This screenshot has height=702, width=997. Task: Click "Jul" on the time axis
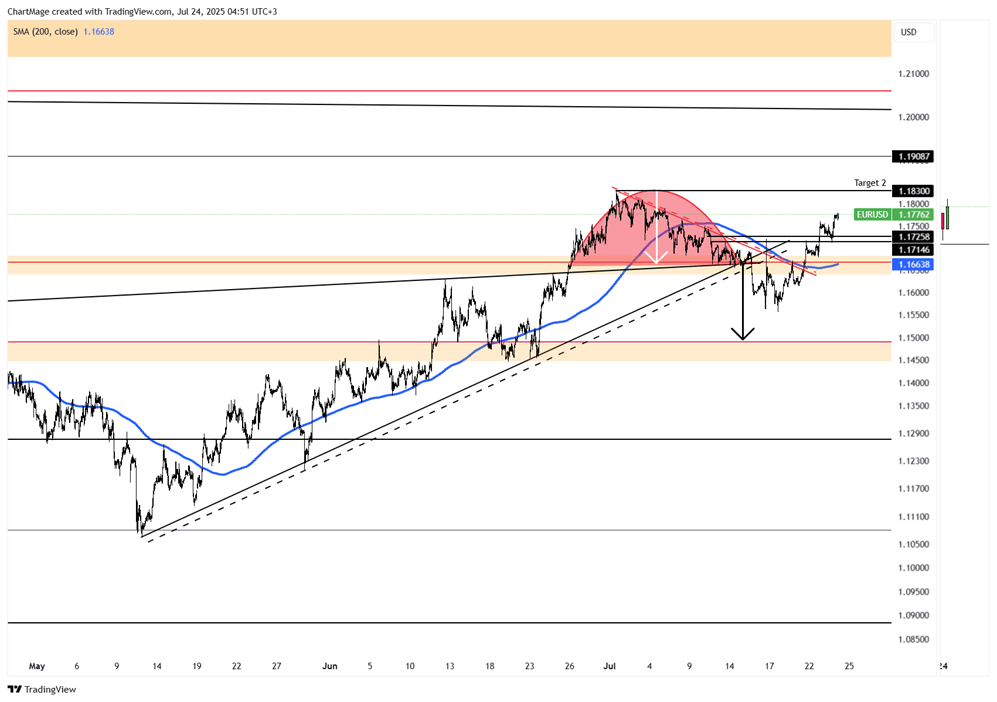(610, 665)
